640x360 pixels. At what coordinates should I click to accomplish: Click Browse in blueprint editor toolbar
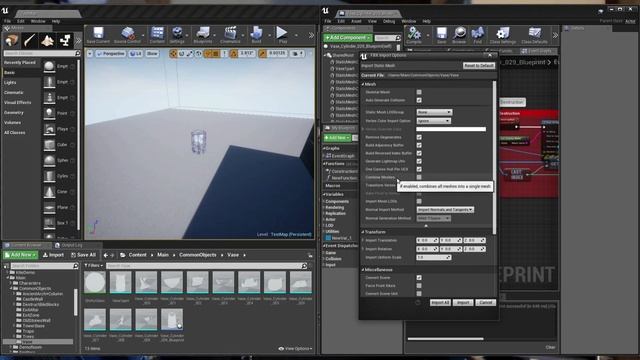pos(459,35)
